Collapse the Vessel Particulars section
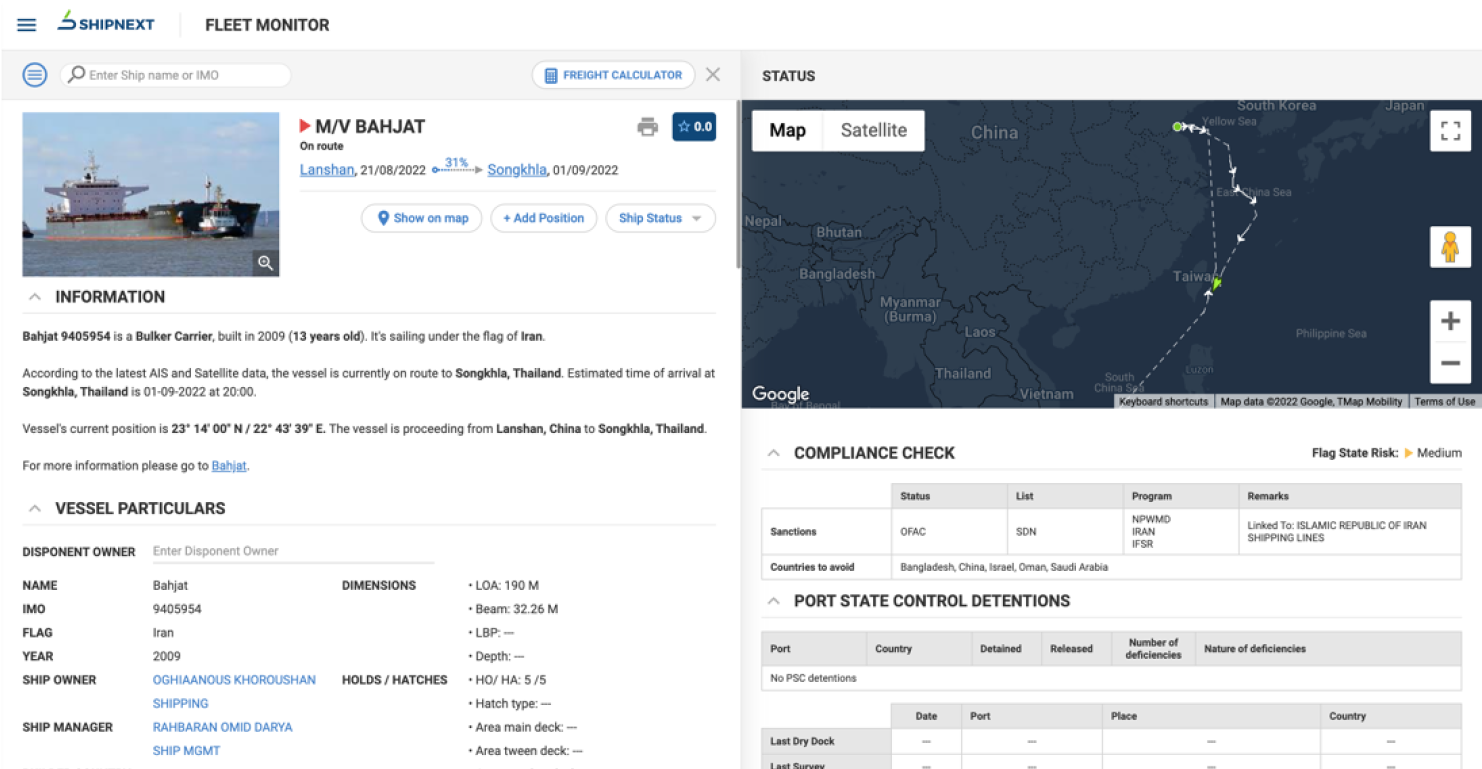This screenshot has height=769, width=1482. tap(35, 508)
